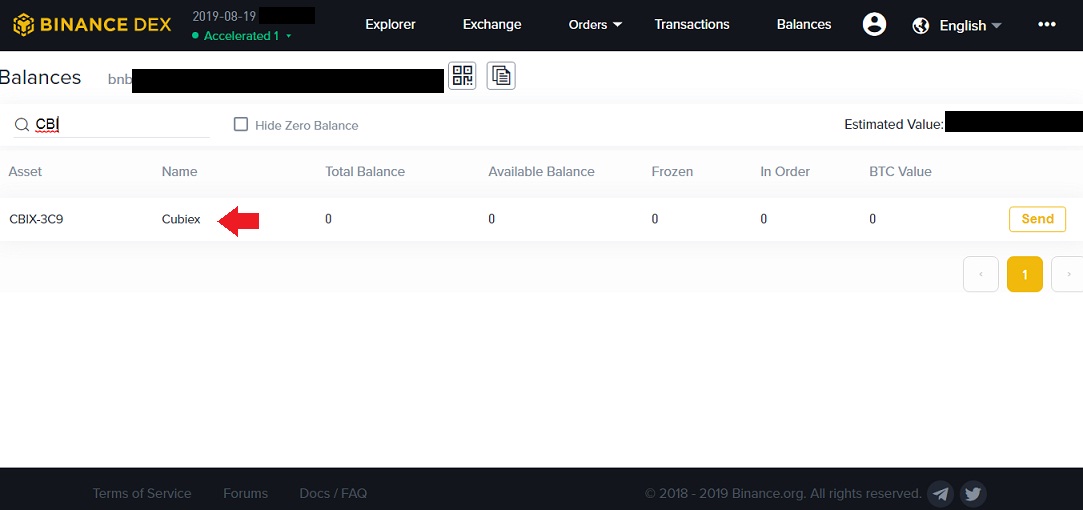Click the globe language icon

tap(920, 26)
